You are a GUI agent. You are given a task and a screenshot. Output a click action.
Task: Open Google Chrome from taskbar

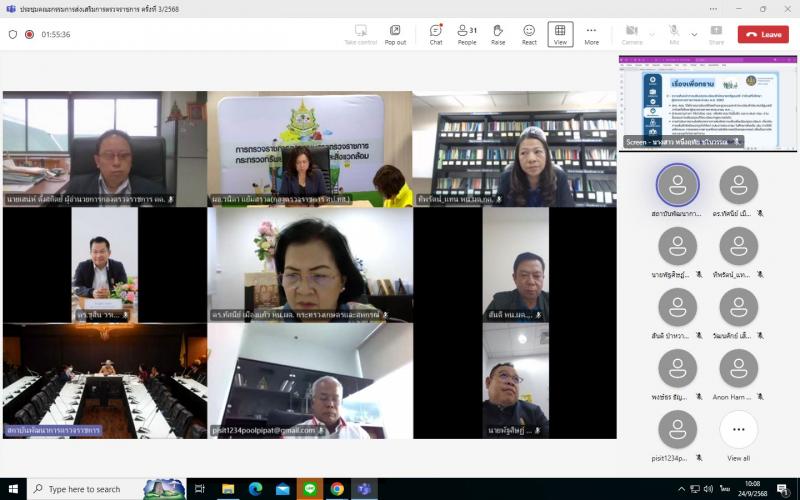[337, 489]
